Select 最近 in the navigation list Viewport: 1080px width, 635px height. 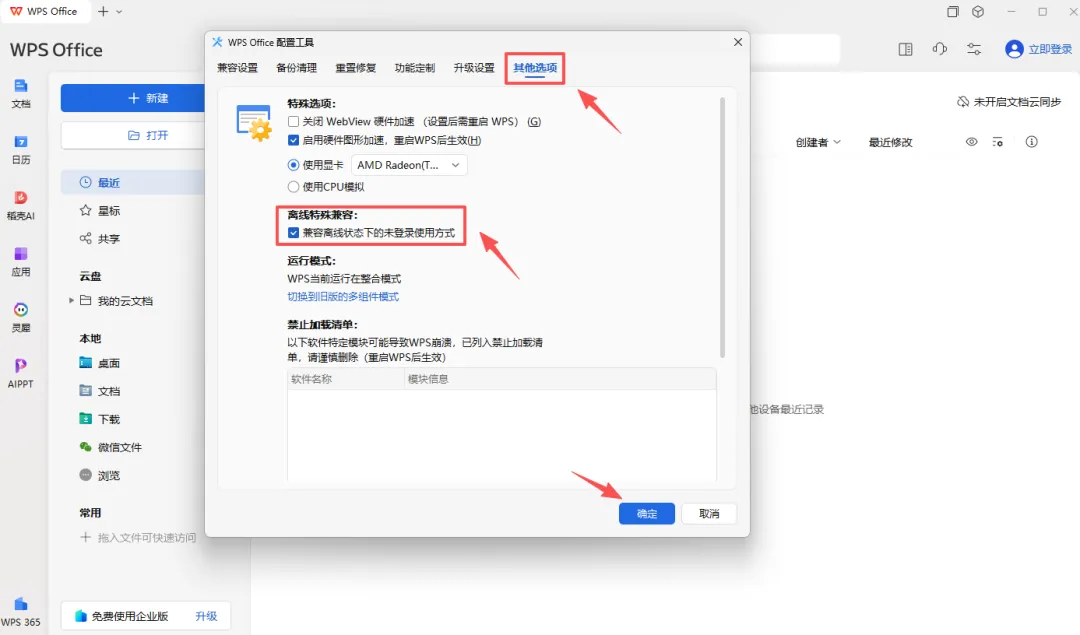coord(133,183)
